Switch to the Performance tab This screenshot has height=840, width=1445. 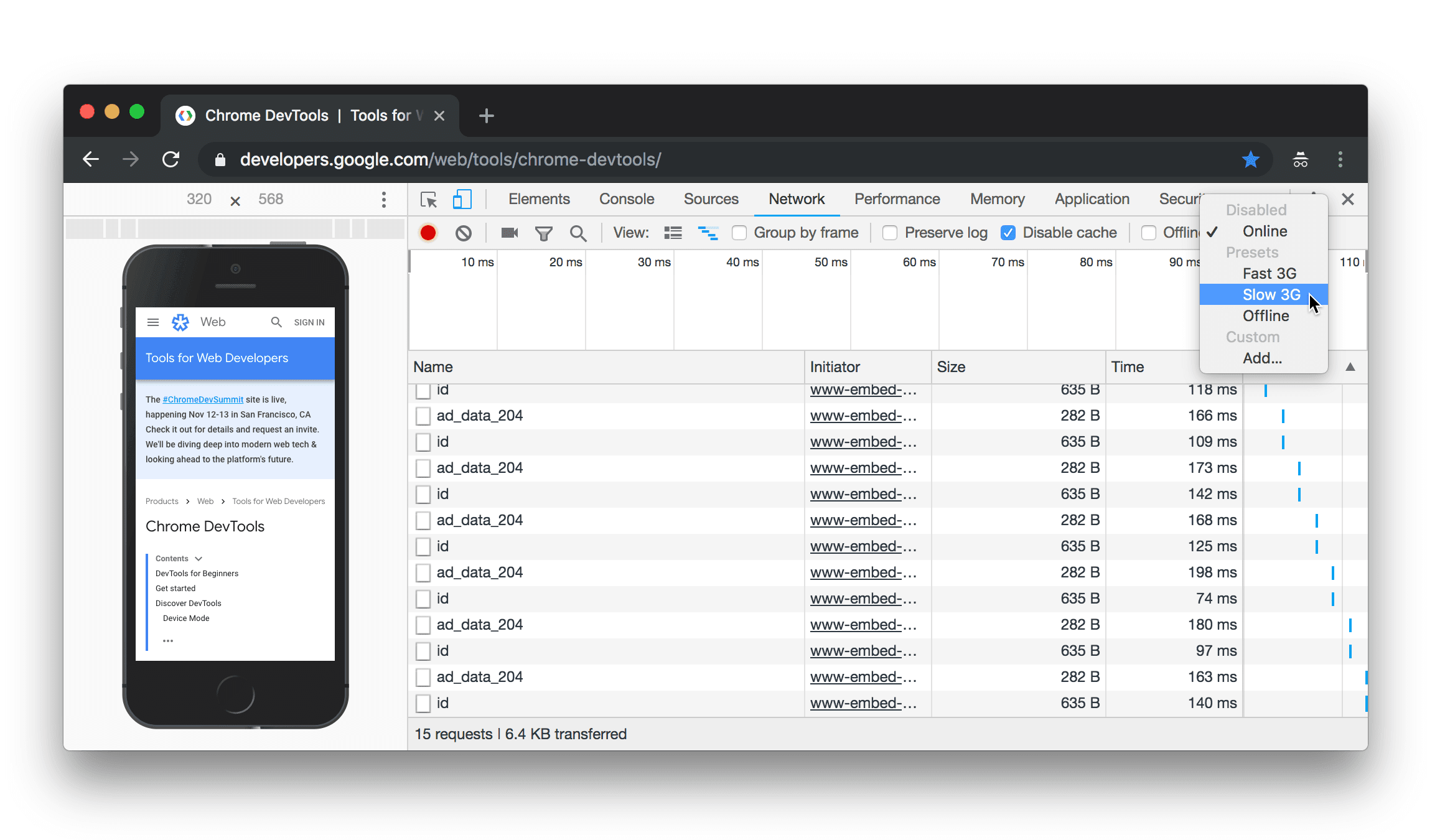pos(896,199)
